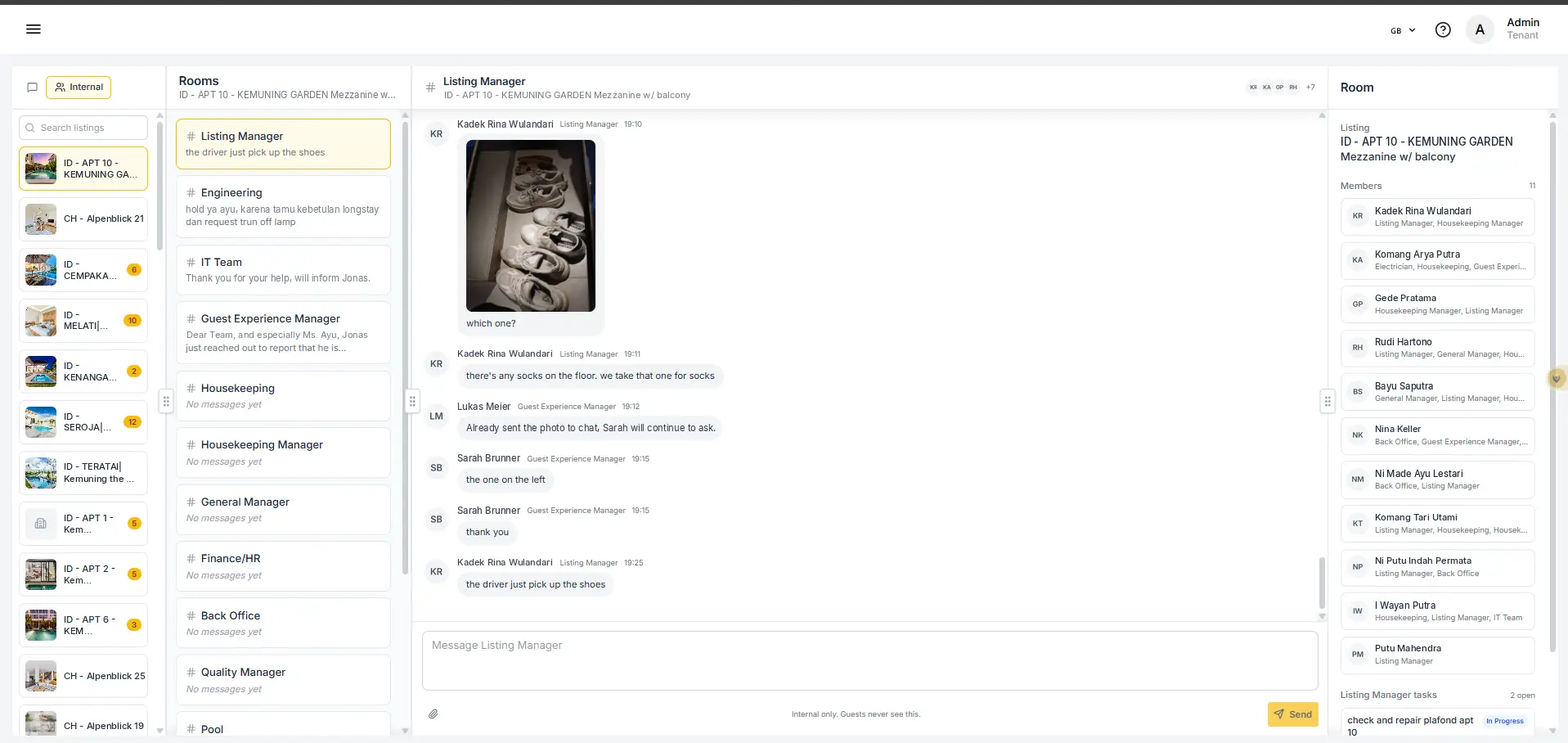Viewport: 1568px width, 743px height.
Task: Select listing ID - SEROJA with 12 badge
Action: point(83,422)
